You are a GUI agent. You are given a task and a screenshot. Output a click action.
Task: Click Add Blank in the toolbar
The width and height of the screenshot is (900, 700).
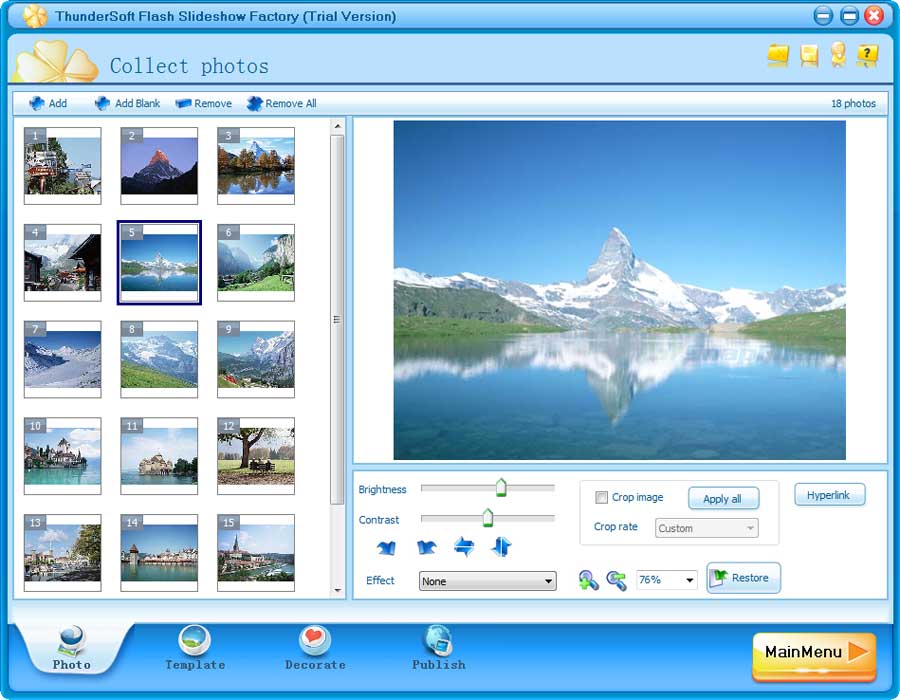(127, 103)
